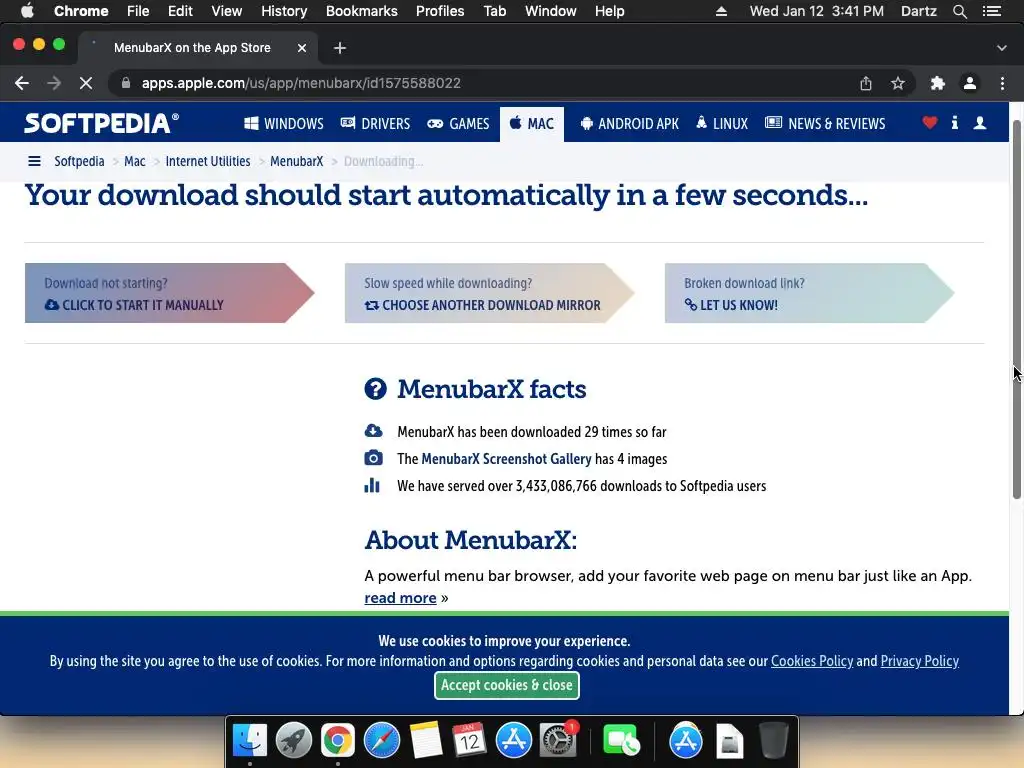Open the Cookies Policy link
The width and height of the screenshot is (1024, 768).
(812, 661)
